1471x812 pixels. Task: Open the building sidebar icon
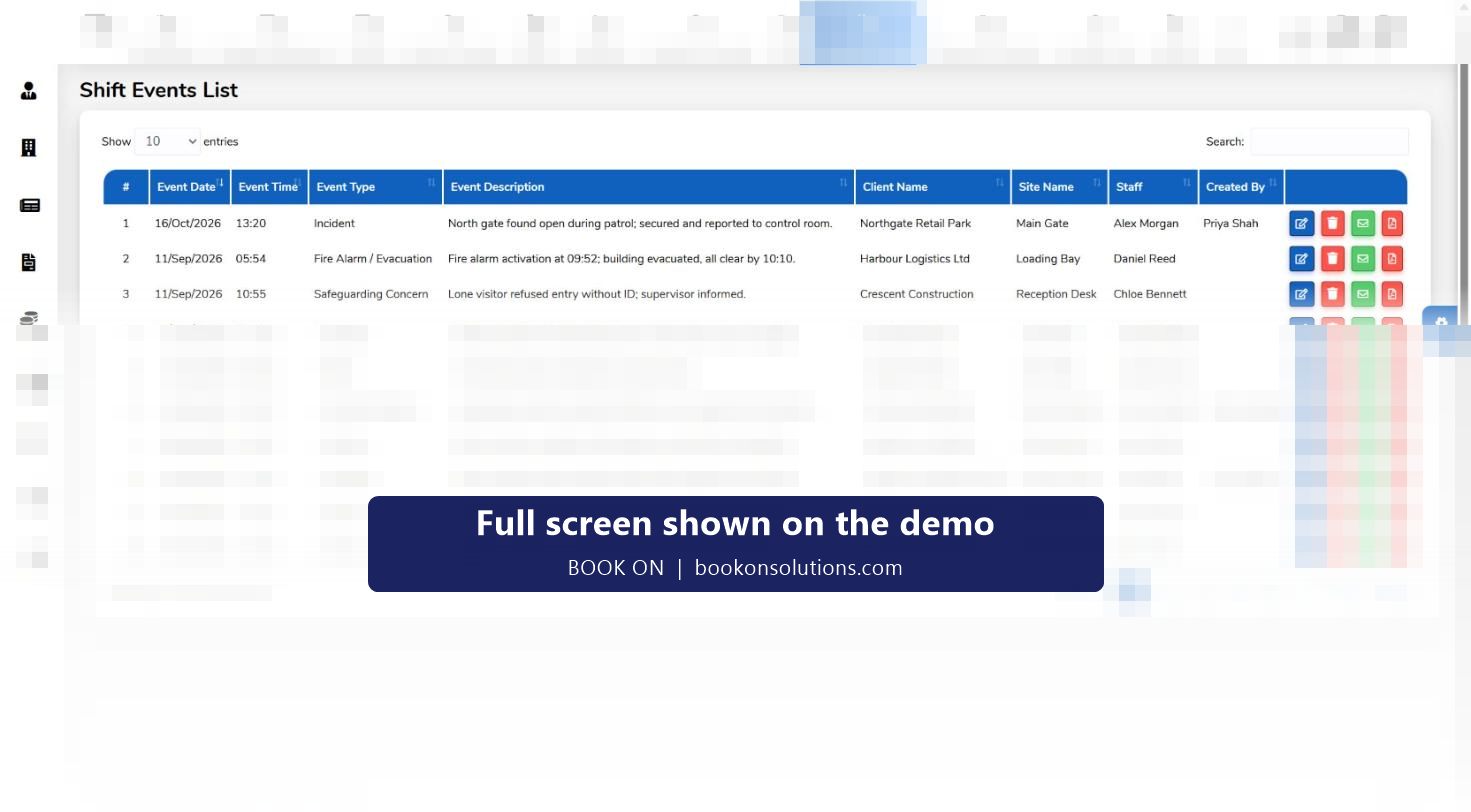pyautogui.click(x=28, y=148)
